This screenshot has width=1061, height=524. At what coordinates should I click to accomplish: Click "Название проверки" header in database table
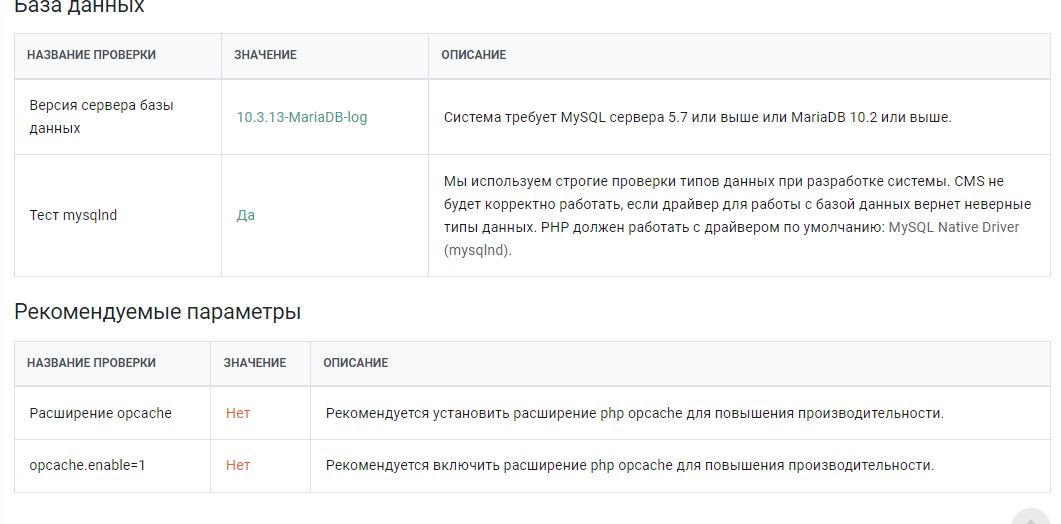[91, 55]
